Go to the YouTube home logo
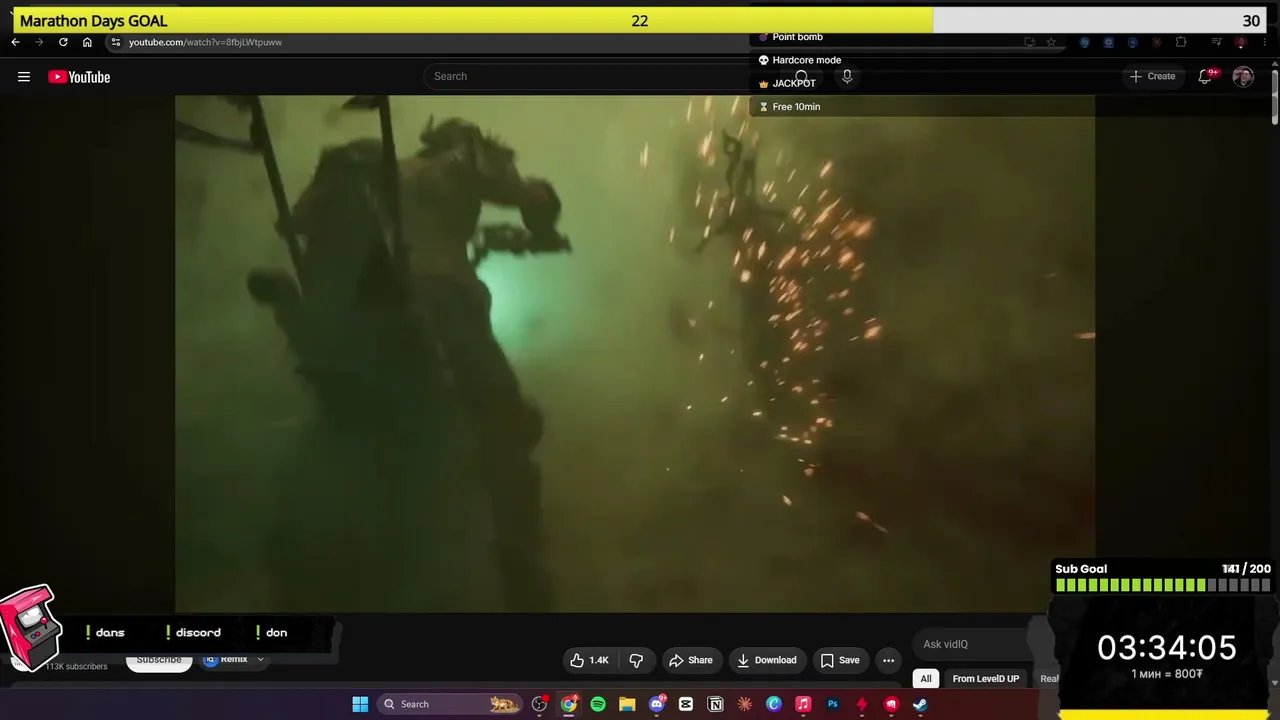 (x=79, y=77)
